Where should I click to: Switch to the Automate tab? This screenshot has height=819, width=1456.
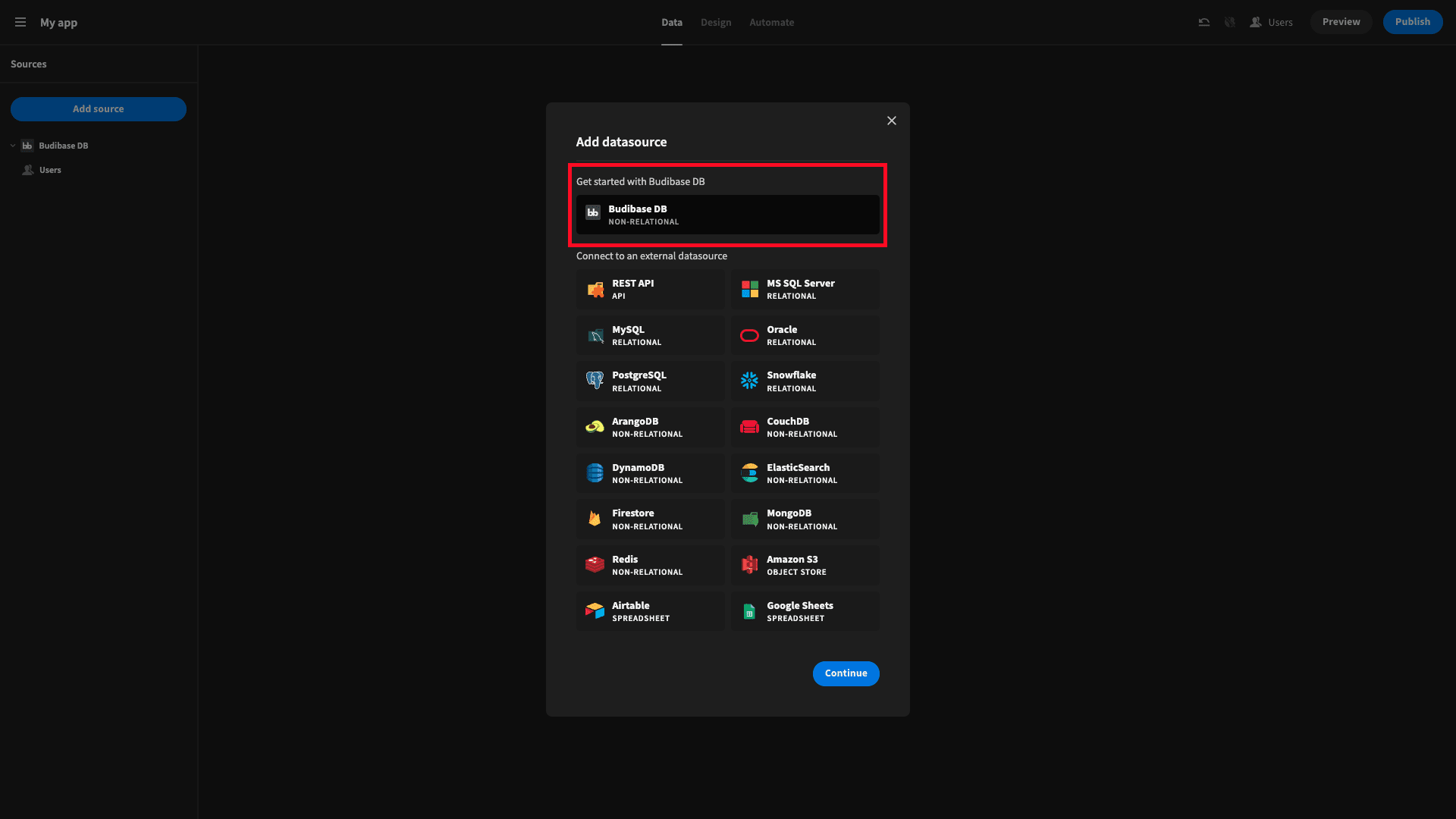(x=772, y=22)
